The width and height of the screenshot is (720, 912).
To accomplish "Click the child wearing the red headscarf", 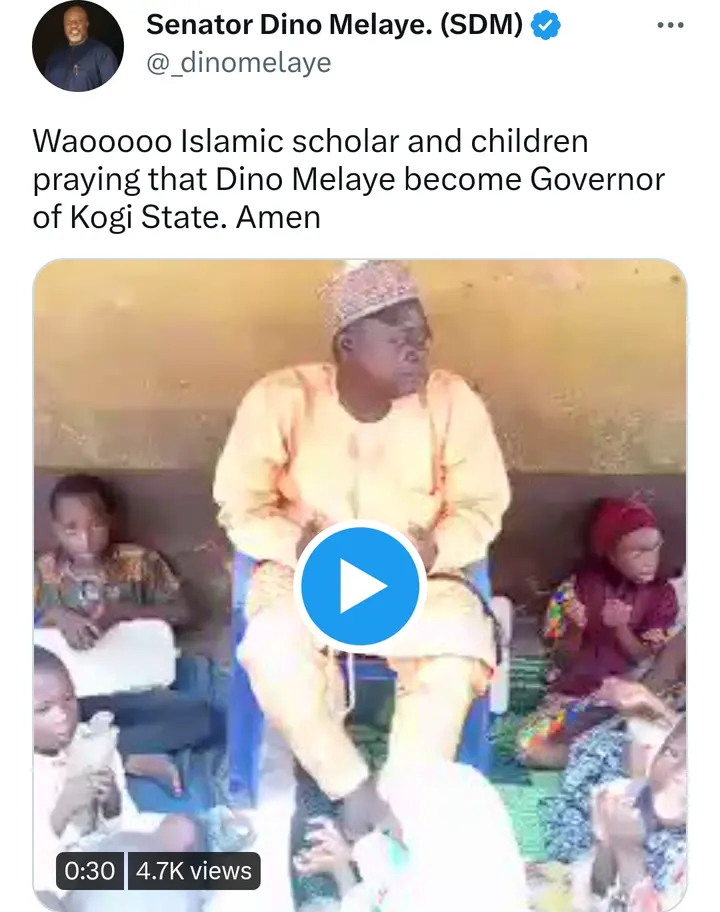I will (x=611, y=599).
